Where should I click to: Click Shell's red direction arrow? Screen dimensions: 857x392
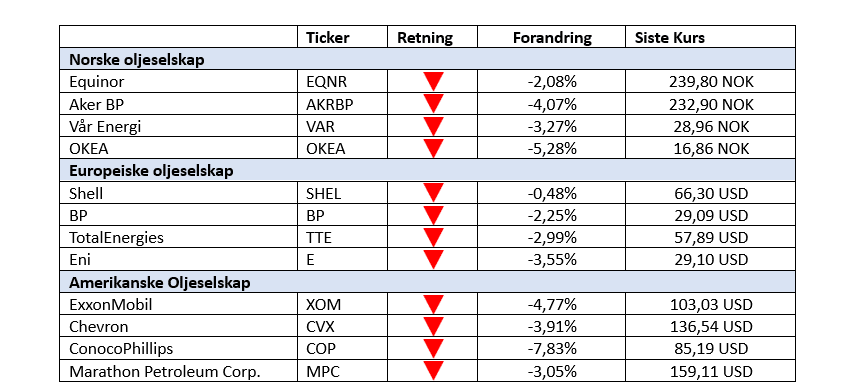(x=433, y=193)
